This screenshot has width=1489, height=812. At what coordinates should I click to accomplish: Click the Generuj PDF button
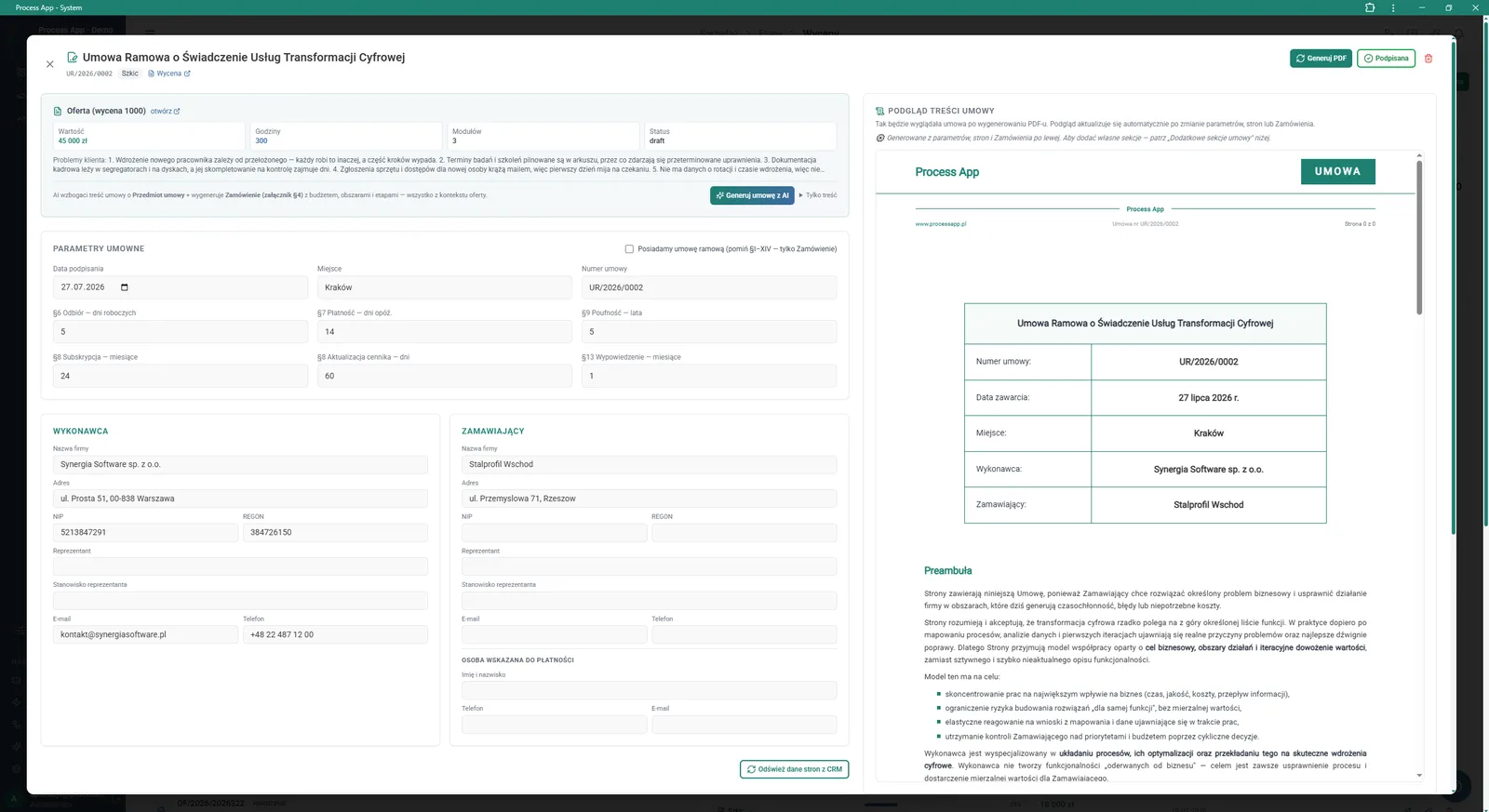pos(1321,58)
